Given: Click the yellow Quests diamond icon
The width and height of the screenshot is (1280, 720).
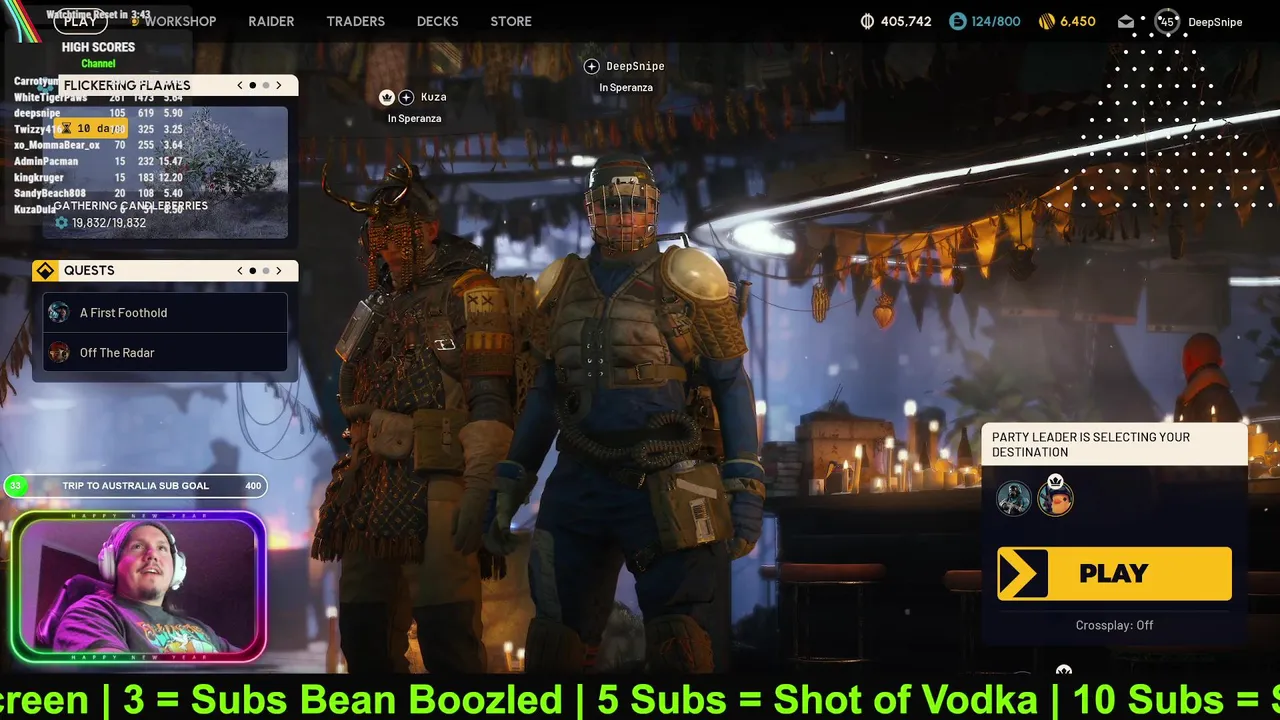Looking at the screenshot, I should pos(45,271).
